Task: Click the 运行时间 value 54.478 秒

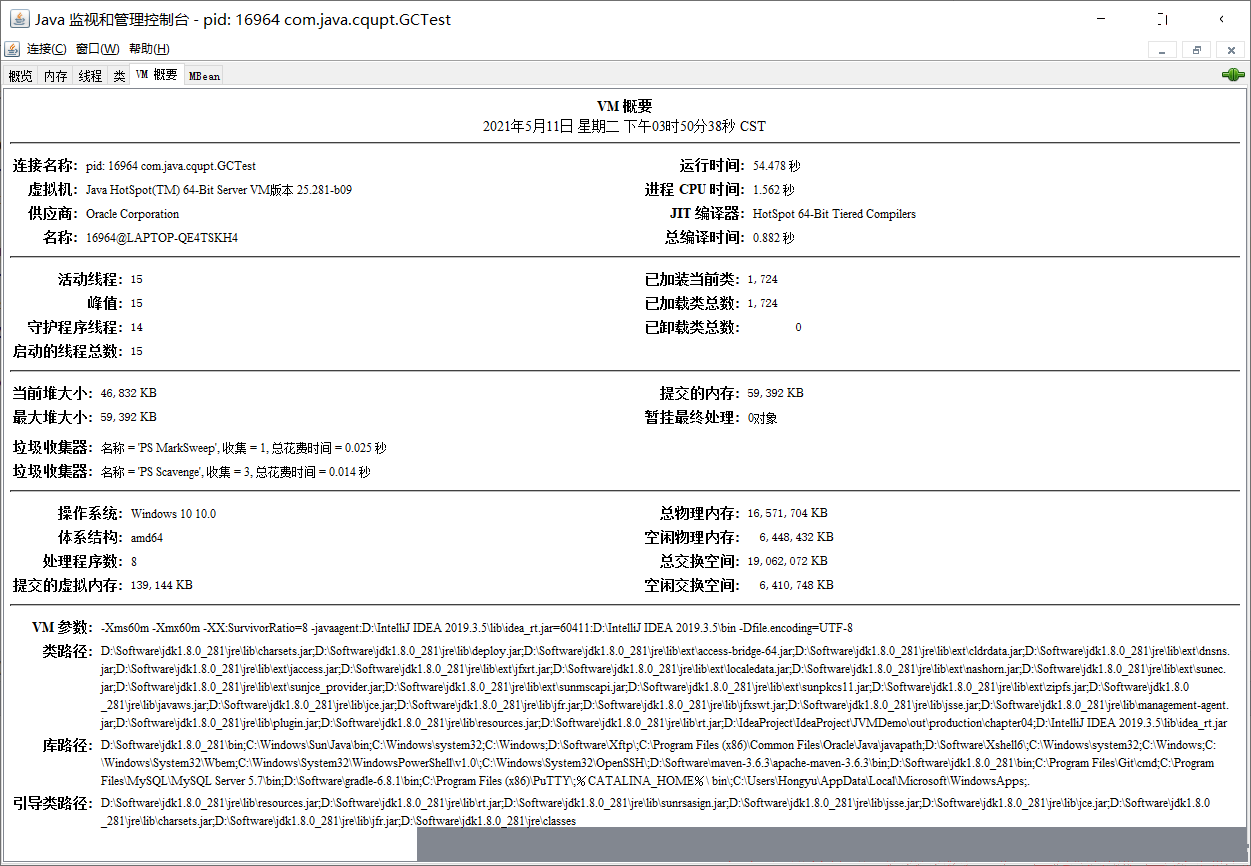Action: (777, 166)
